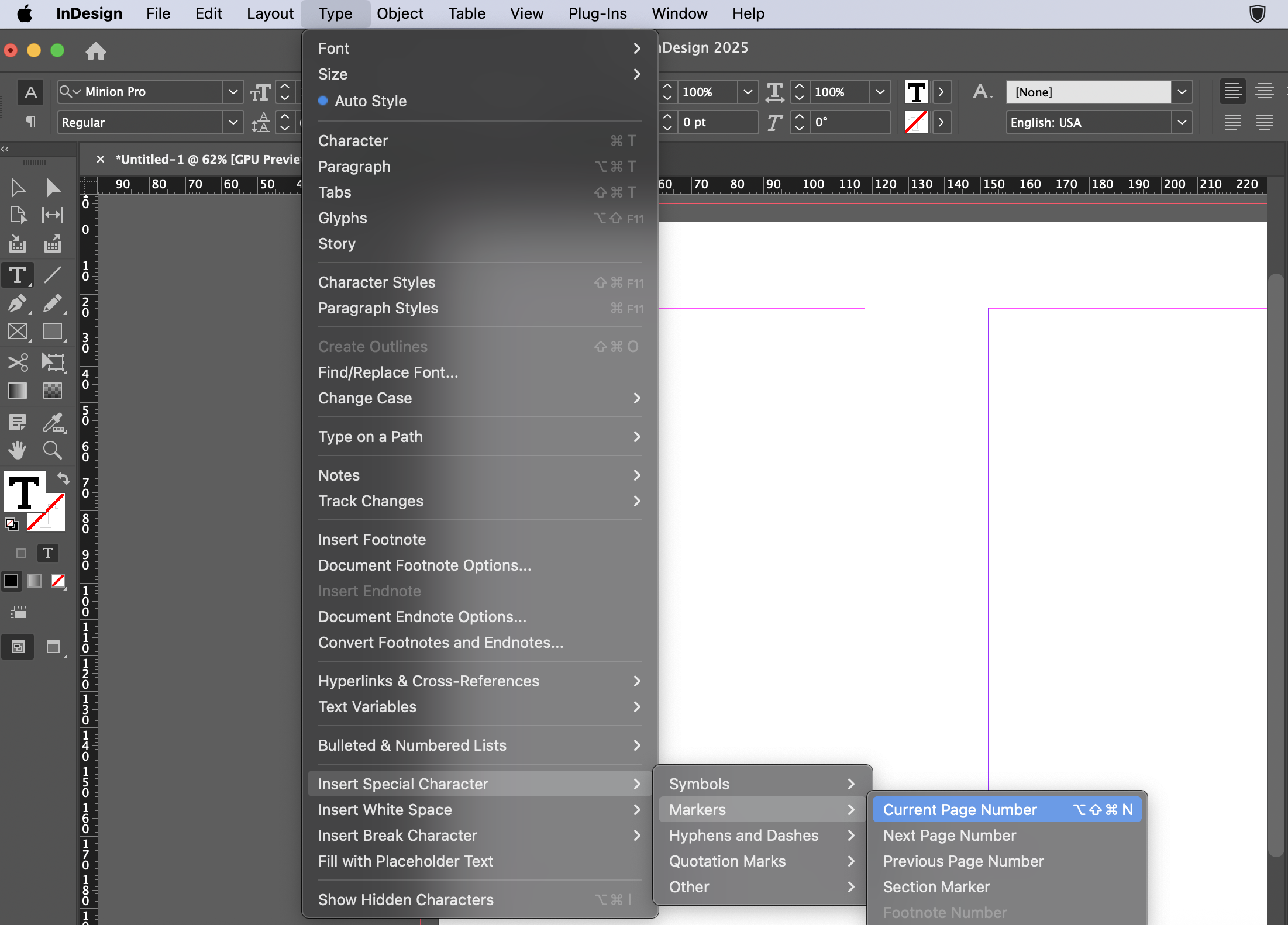1288x925 pixels.
Task: Select the Pencil tool
Action: 53,303
